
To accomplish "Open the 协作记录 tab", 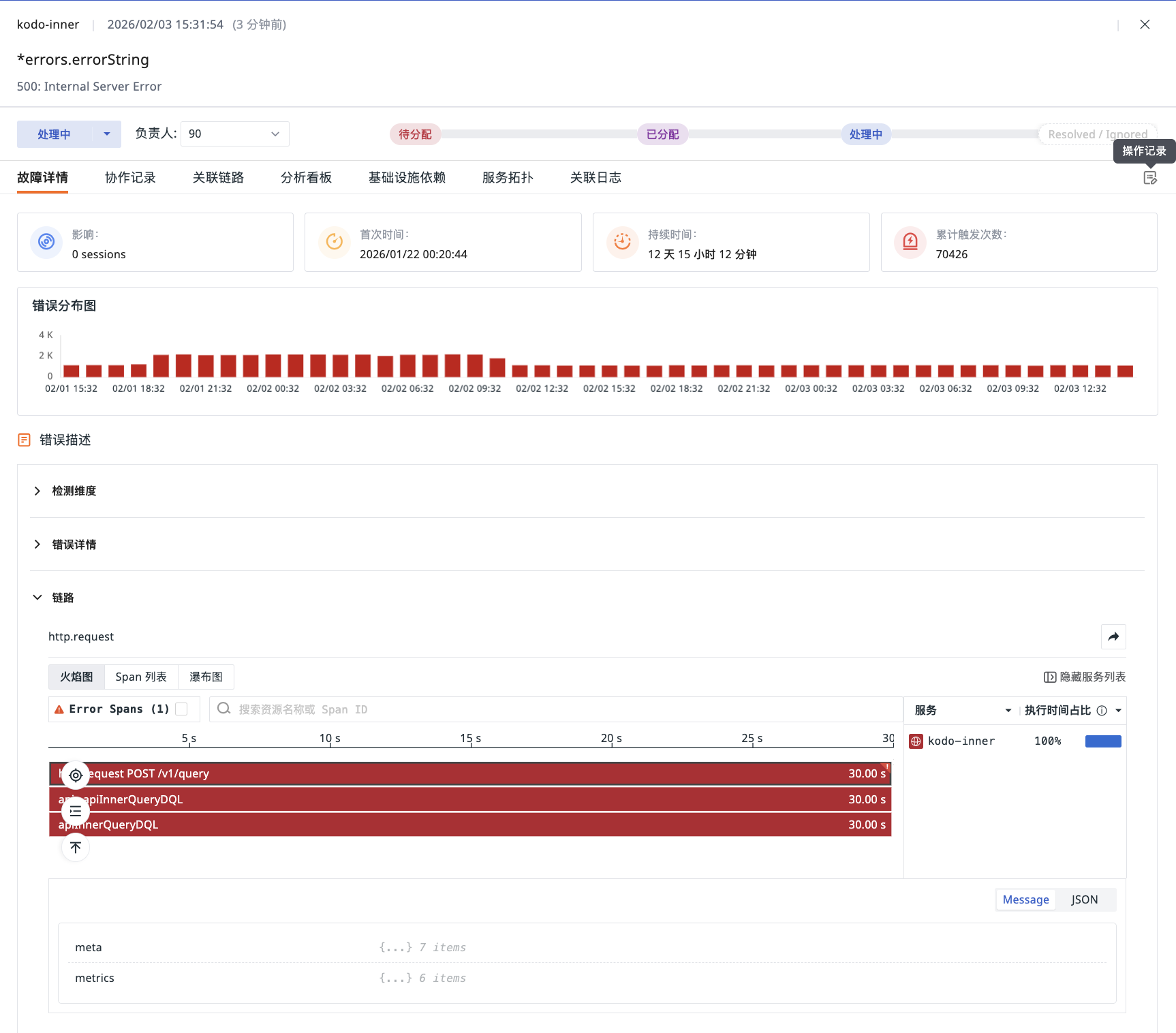I will 130,178.
